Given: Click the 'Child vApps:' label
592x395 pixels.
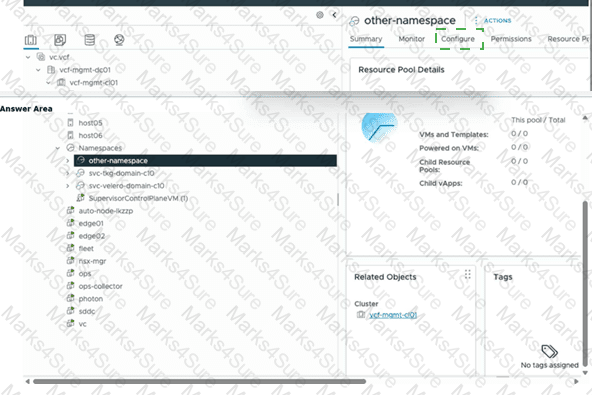Looking at the screenshot, I should point(441,183).
